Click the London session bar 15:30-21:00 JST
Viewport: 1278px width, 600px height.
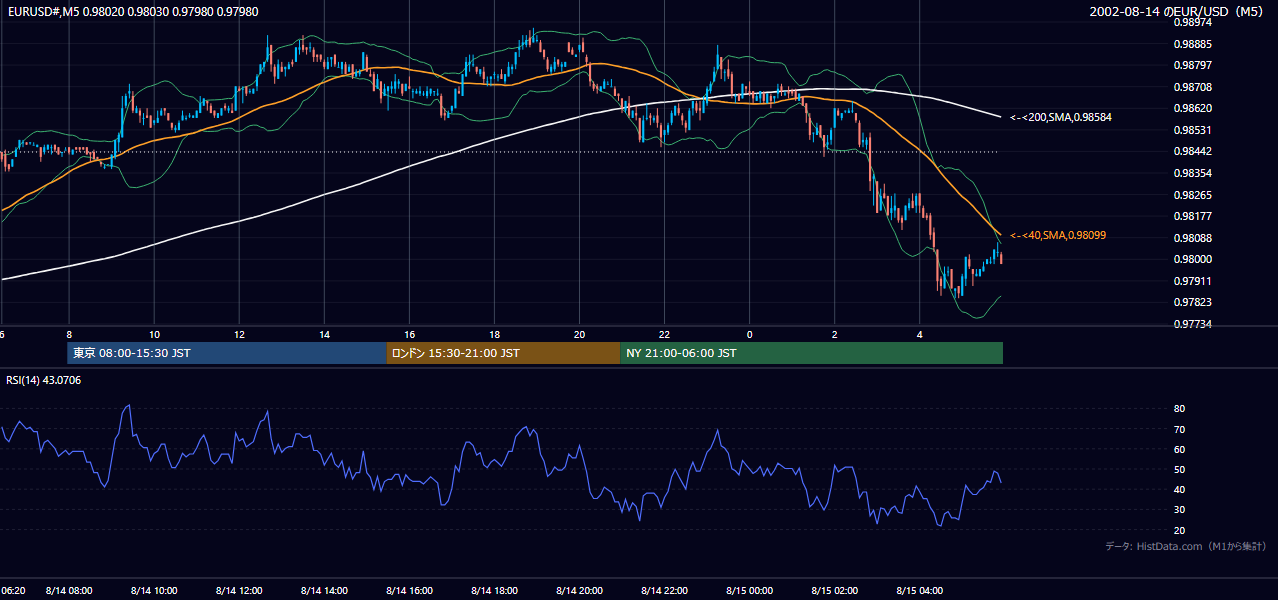[x=503, y=353]
